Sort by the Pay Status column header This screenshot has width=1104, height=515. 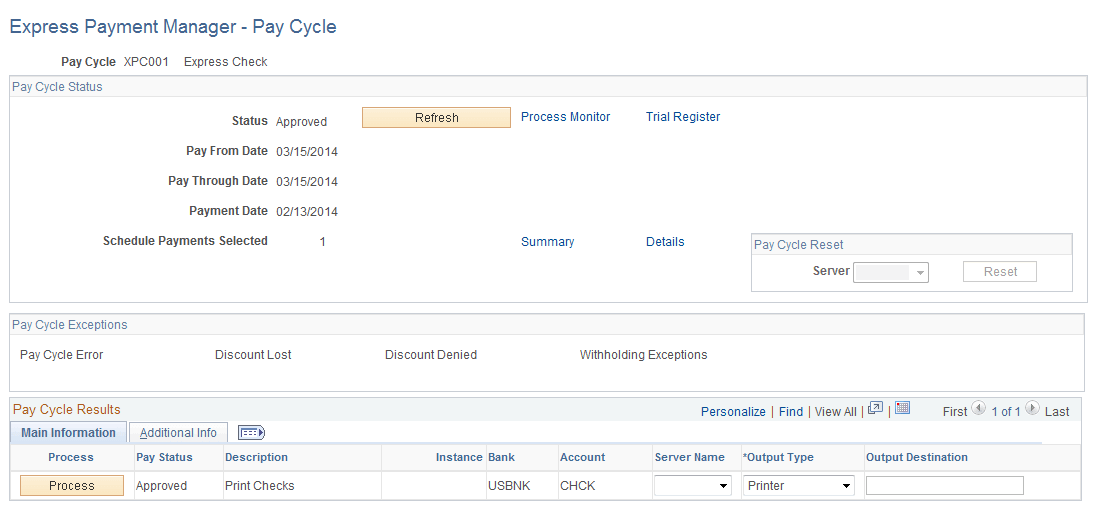tap(164, 457)
